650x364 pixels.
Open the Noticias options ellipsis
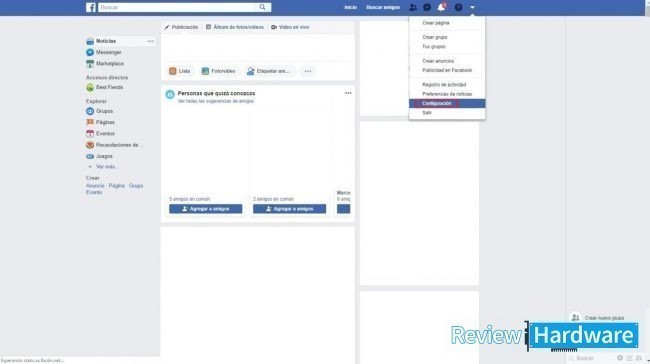point(150,41)
